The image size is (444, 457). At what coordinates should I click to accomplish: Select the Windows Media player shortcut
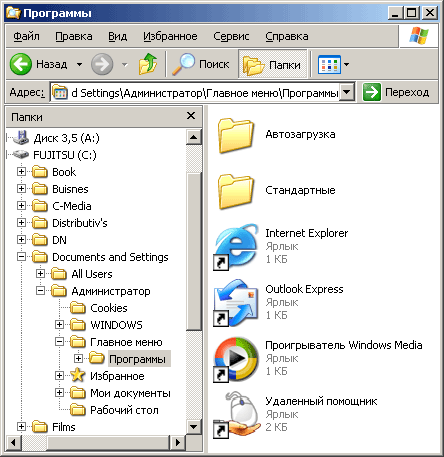(236, 359)
